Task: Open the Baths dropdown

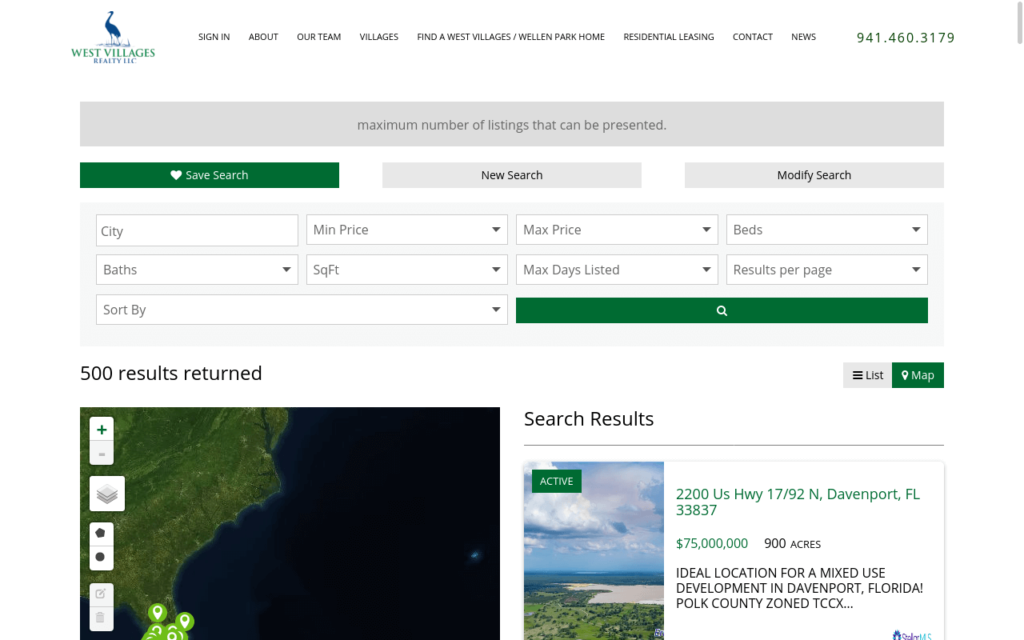Action: 197,270
